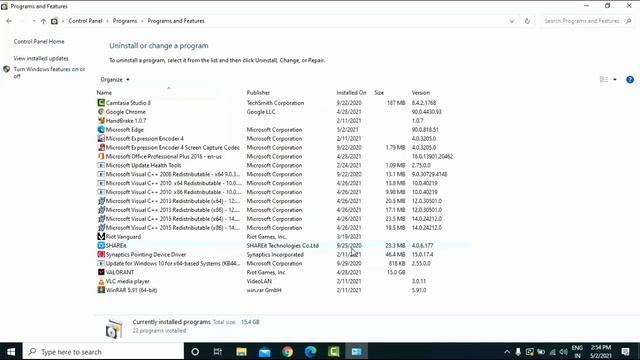The width and height of the screenshot is (640, 360).
Task: Sort by Installed On column
Action: click(x=351, y=93)
